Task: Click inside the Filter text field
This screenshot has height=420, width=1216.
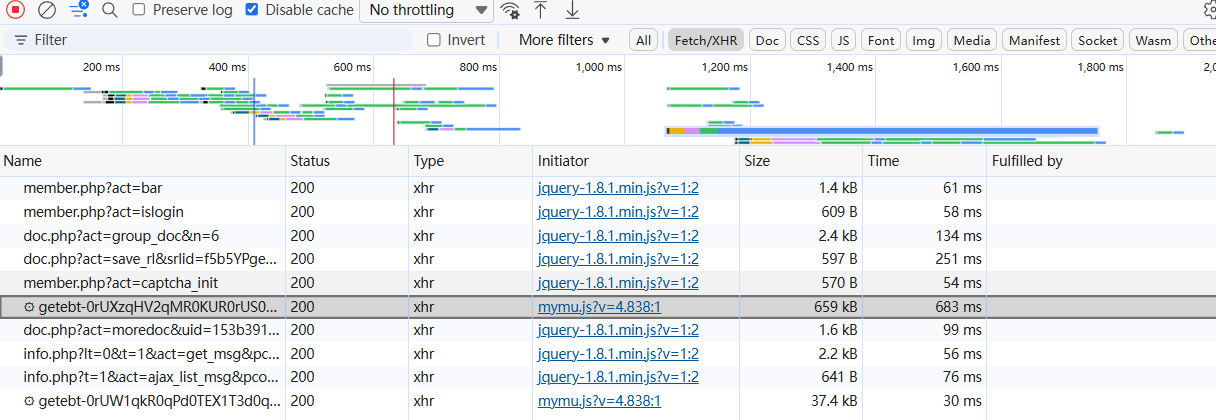Action: (220, 40)
